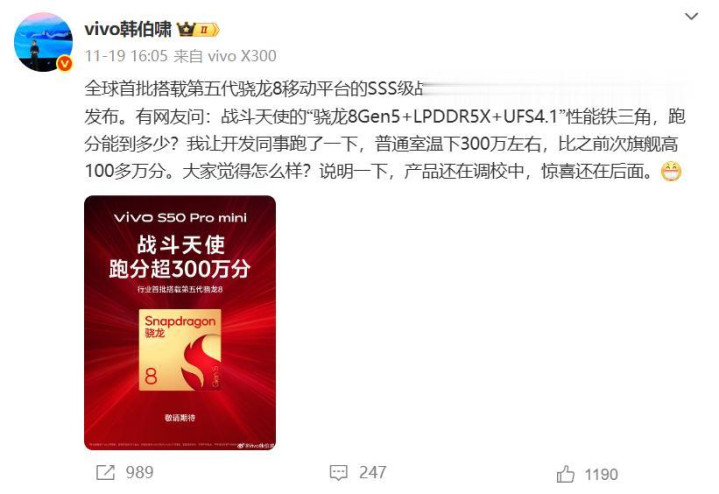The width and height of the screenshot is (719, 494).
Task: Click the 1190 like count
Action: 601,474
